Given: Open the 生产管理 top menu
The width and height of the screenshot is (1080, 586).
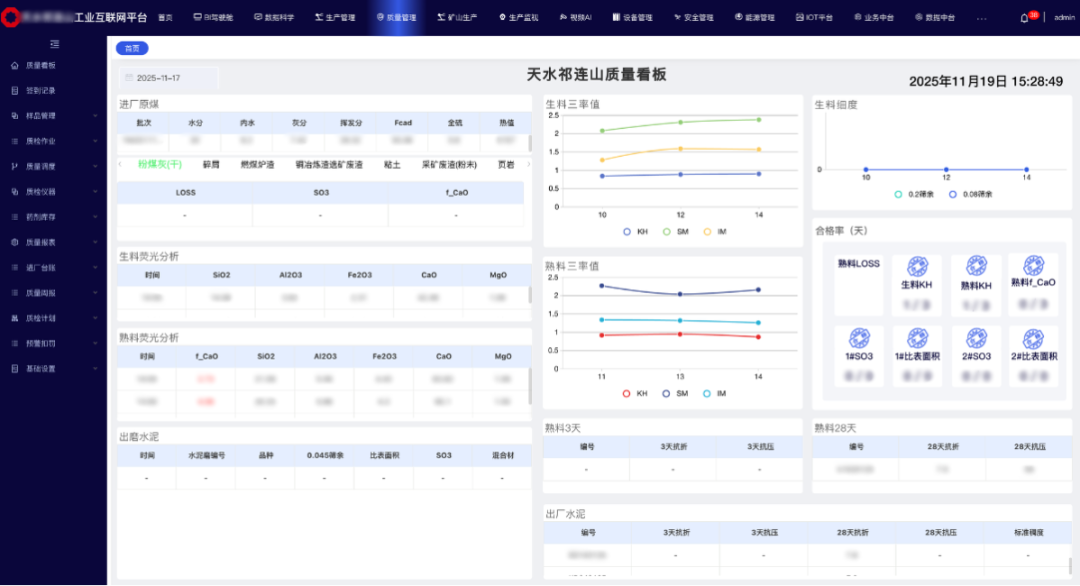Looking at the screenshot, I should tap(331, 18).
